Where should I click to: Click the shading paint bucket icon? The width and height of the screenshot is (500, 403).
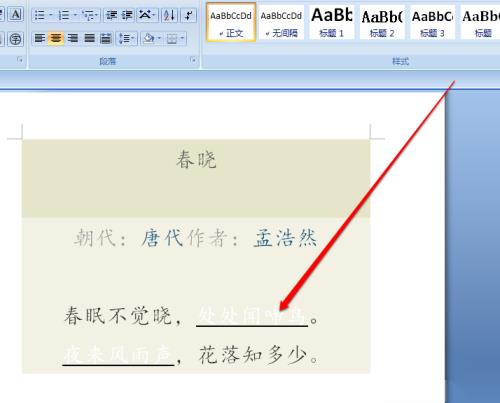point(149,39)
